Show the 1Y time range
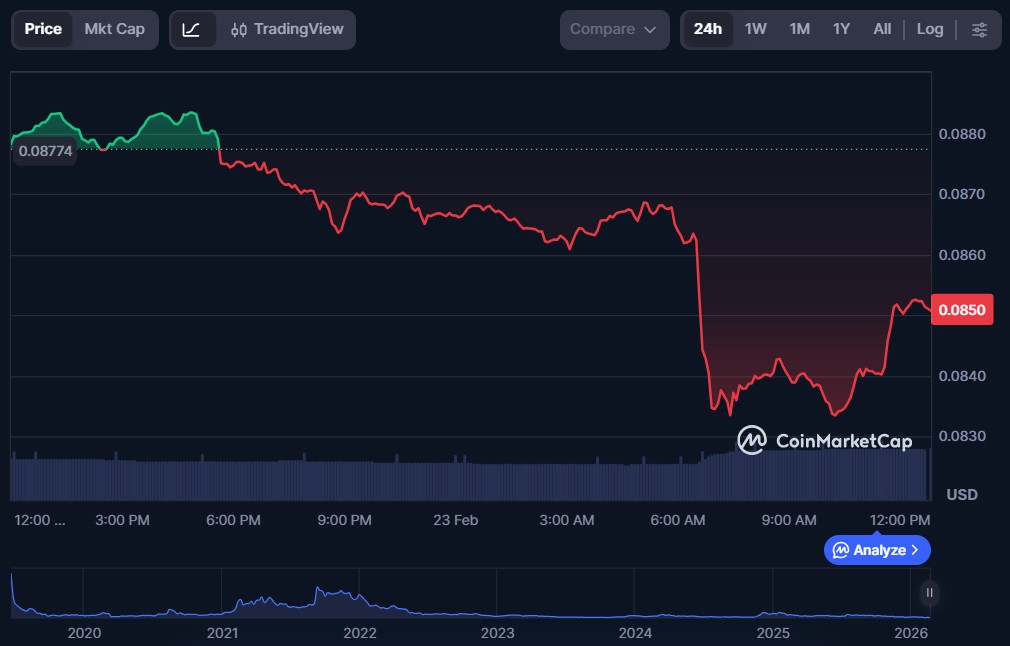Image resolution: width=1010 pixels, height=646 pixels. coord(841,29)
